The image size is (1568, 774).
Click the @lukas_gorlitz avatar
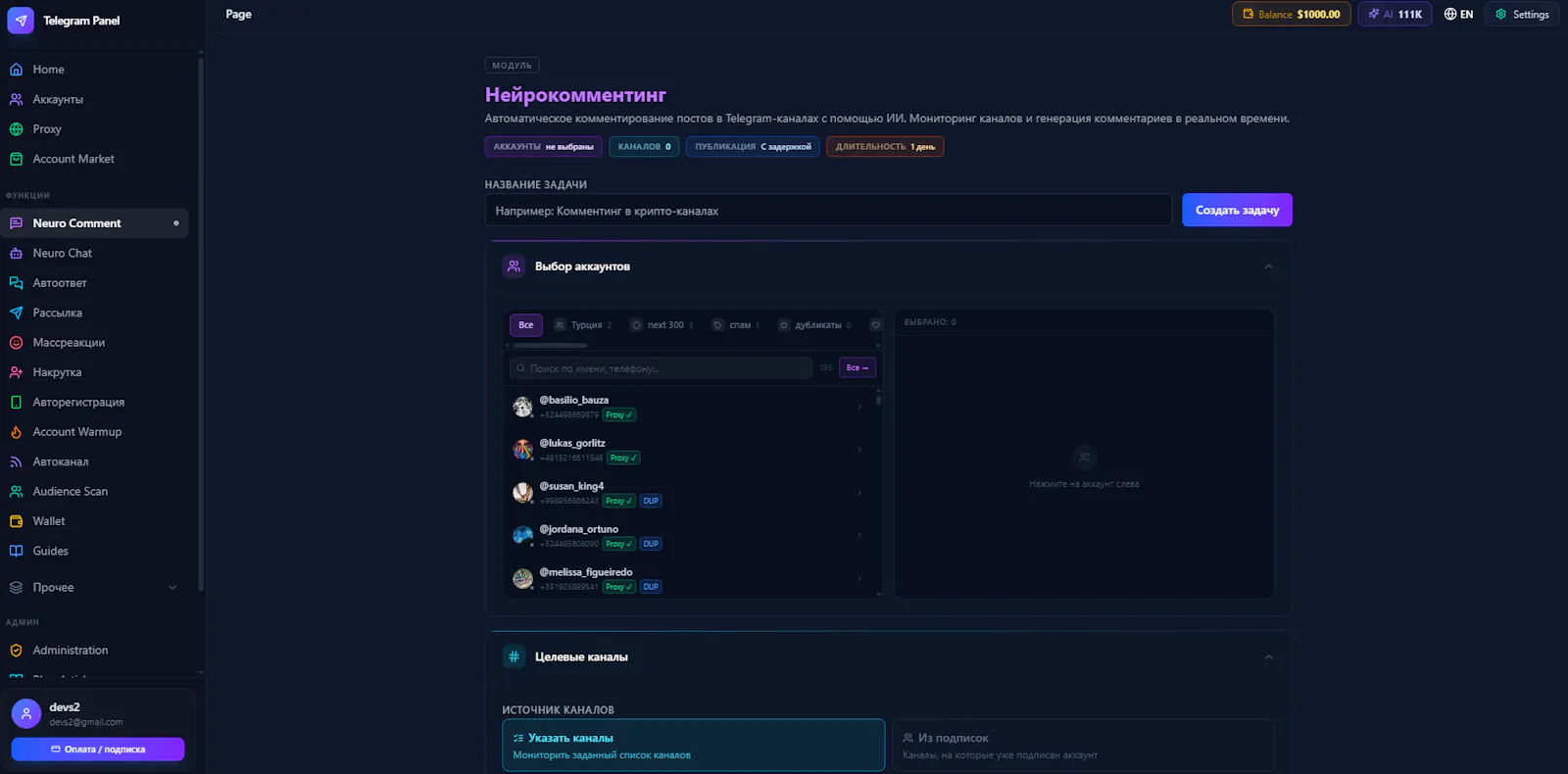pyautogui.click(x=523, y=450)
